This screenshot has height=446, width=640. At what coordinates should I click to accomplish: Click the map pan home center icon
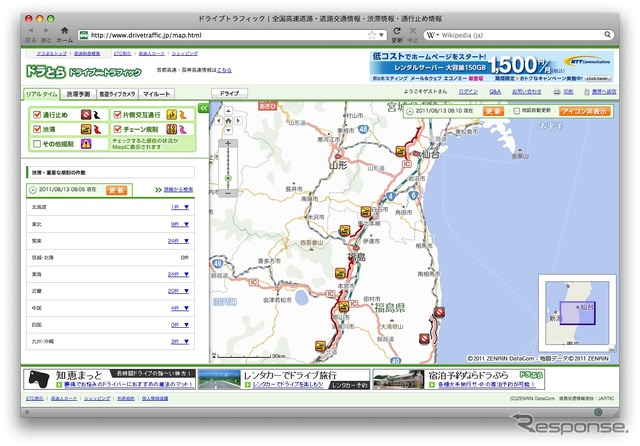[x=228, y=121]
